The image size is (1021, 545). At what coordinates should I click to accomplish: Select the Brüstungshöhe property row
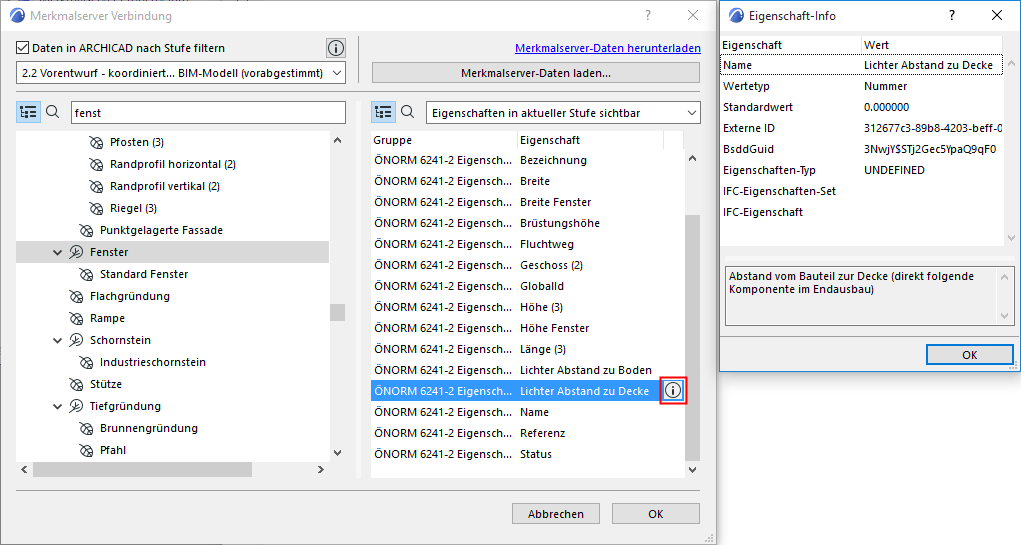[x=527, y=223]
